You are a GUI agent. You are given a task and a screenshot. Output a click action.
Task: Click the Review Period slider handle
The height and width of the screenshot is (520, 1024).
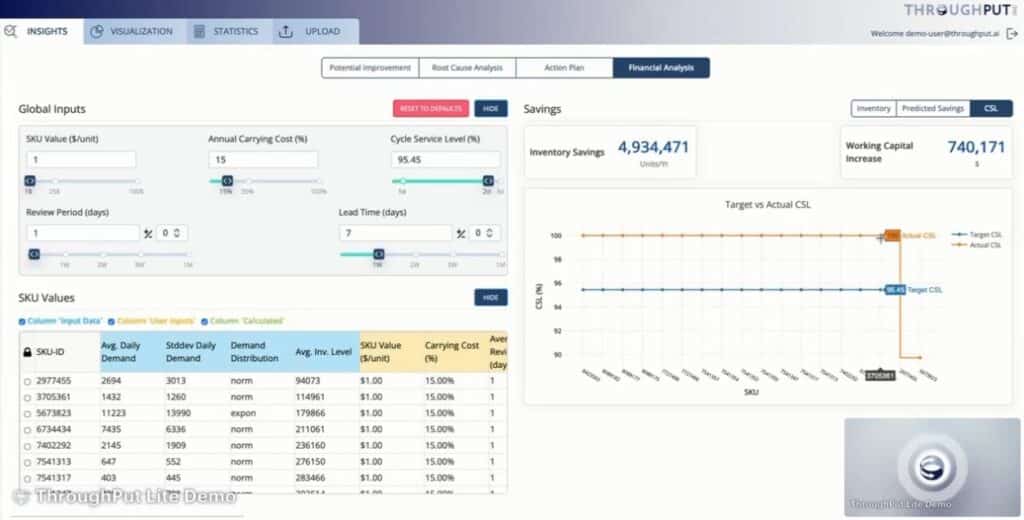[x=34, y=254]
